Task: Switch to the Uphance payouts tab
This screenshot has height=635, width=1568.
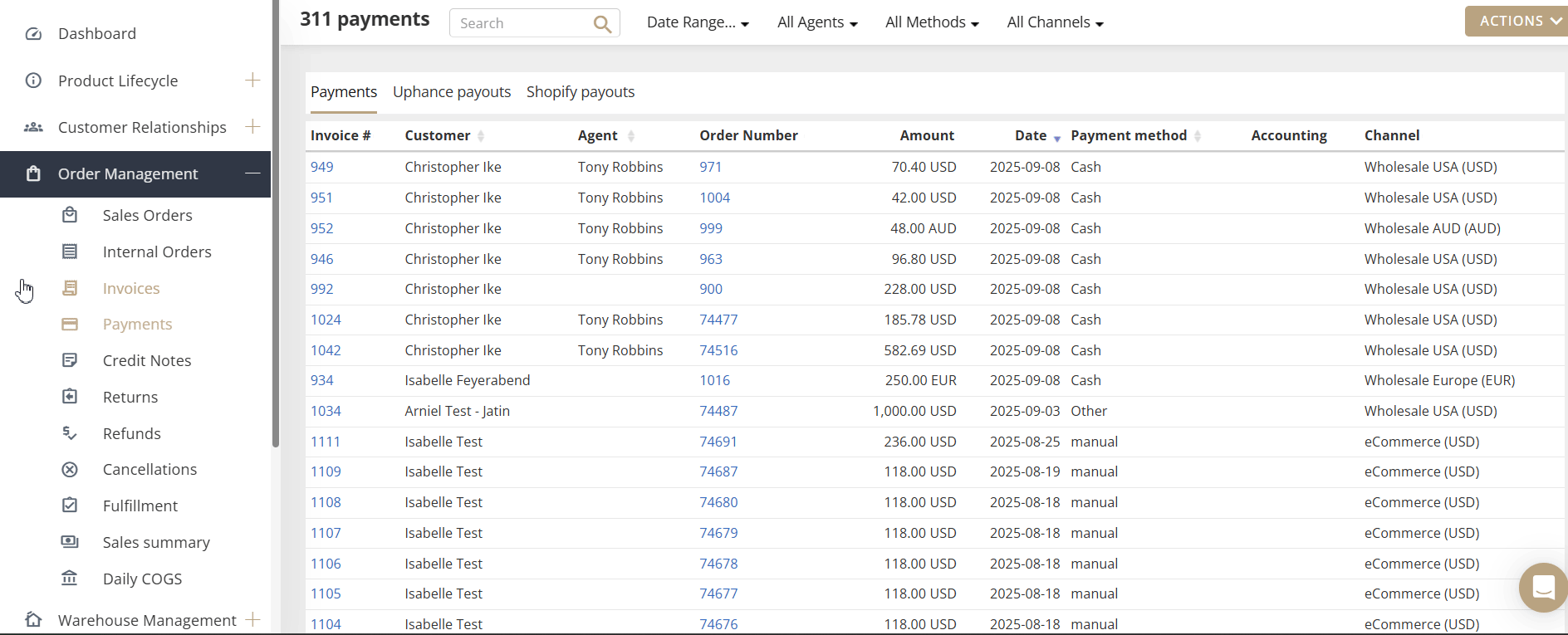Action: [x=451, y=92]
